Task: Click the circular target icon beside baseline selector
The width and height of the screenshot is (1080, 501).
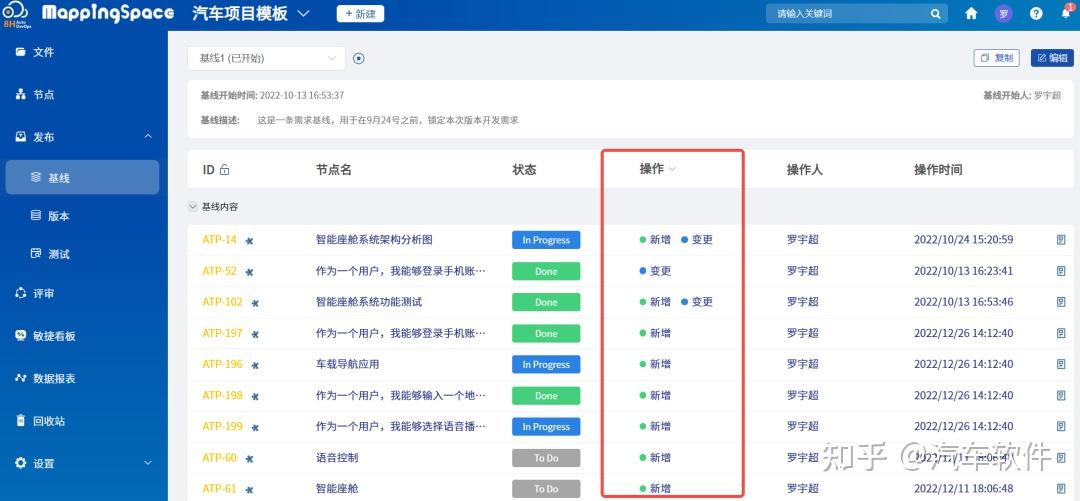Action: pyautogui.click(x=358, y=59)
